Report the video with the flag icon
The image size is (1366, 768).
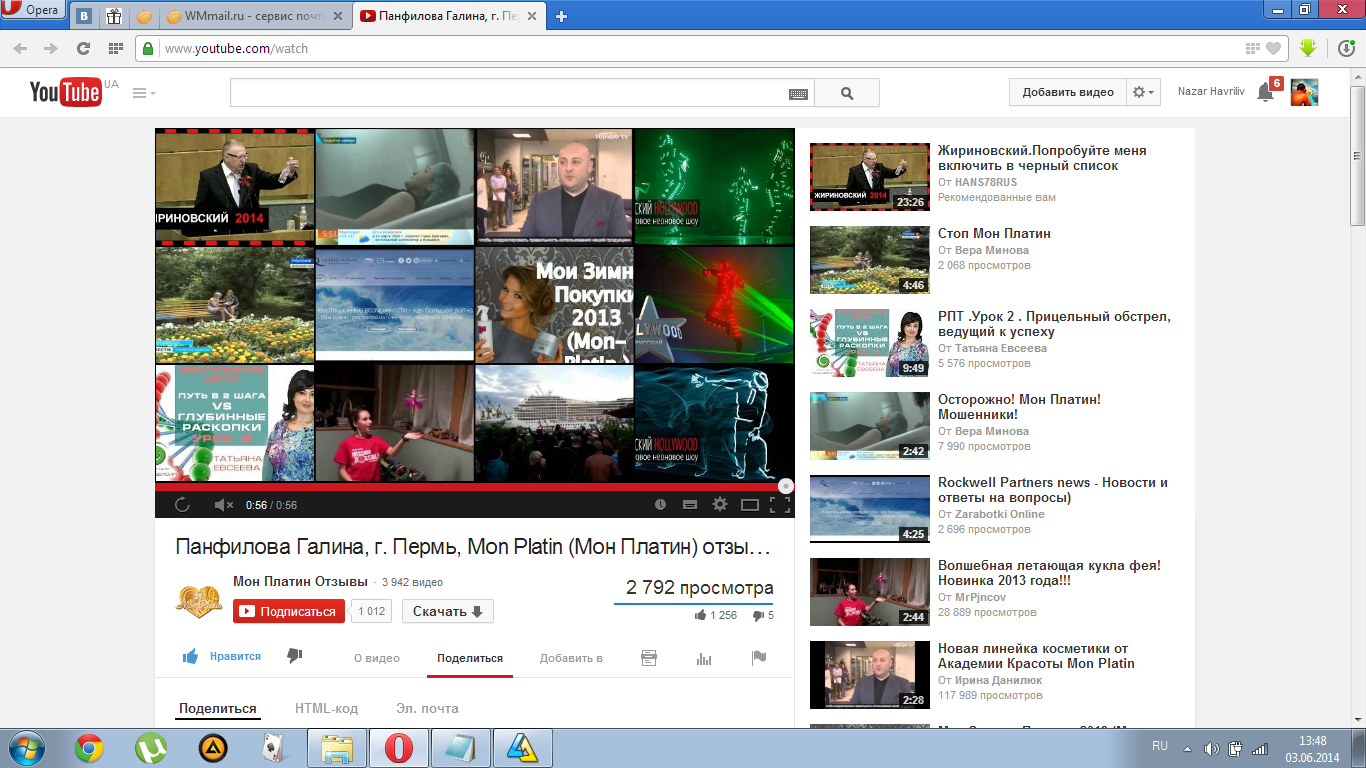click(759, 658)
